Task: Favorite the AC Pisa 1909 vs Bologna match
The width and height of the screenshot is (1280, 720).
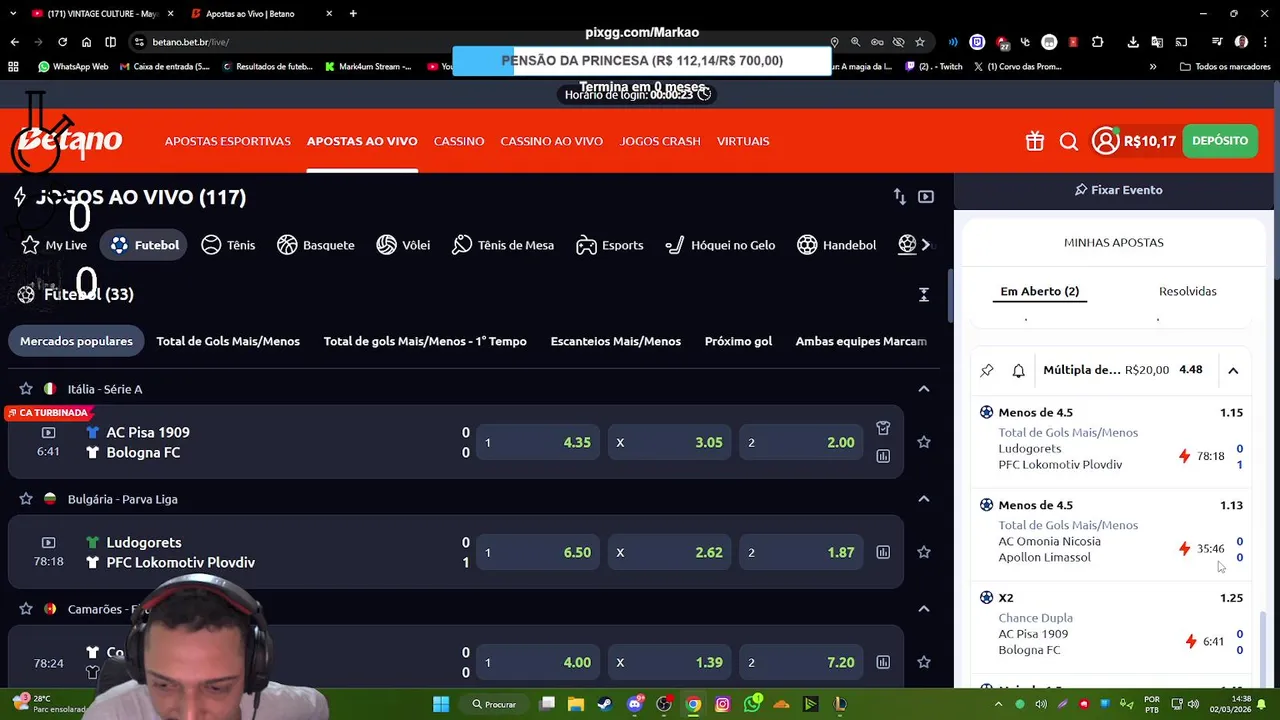Action: coord(924,442)
